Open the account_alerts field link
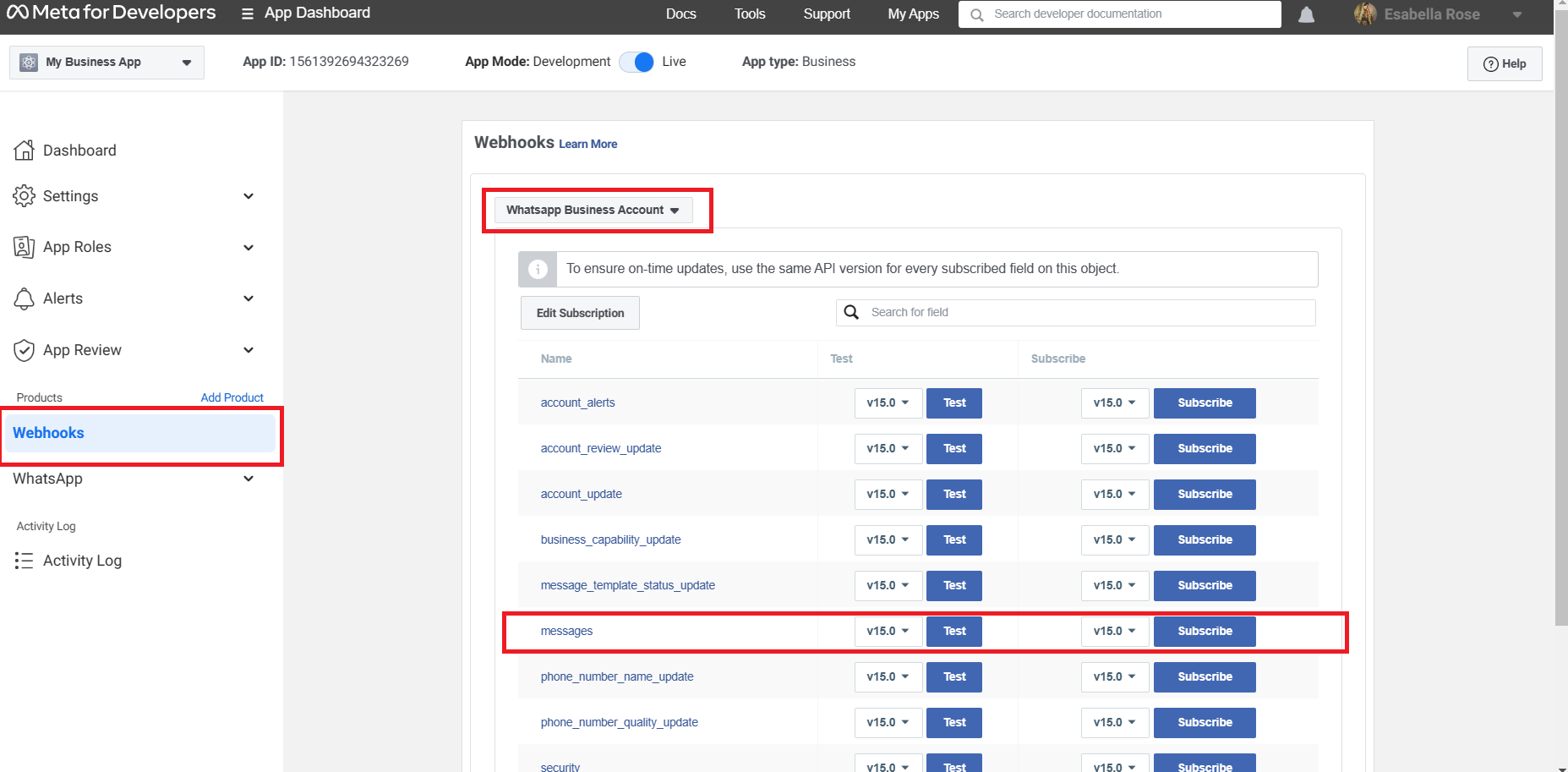 [x=577, y=402]
